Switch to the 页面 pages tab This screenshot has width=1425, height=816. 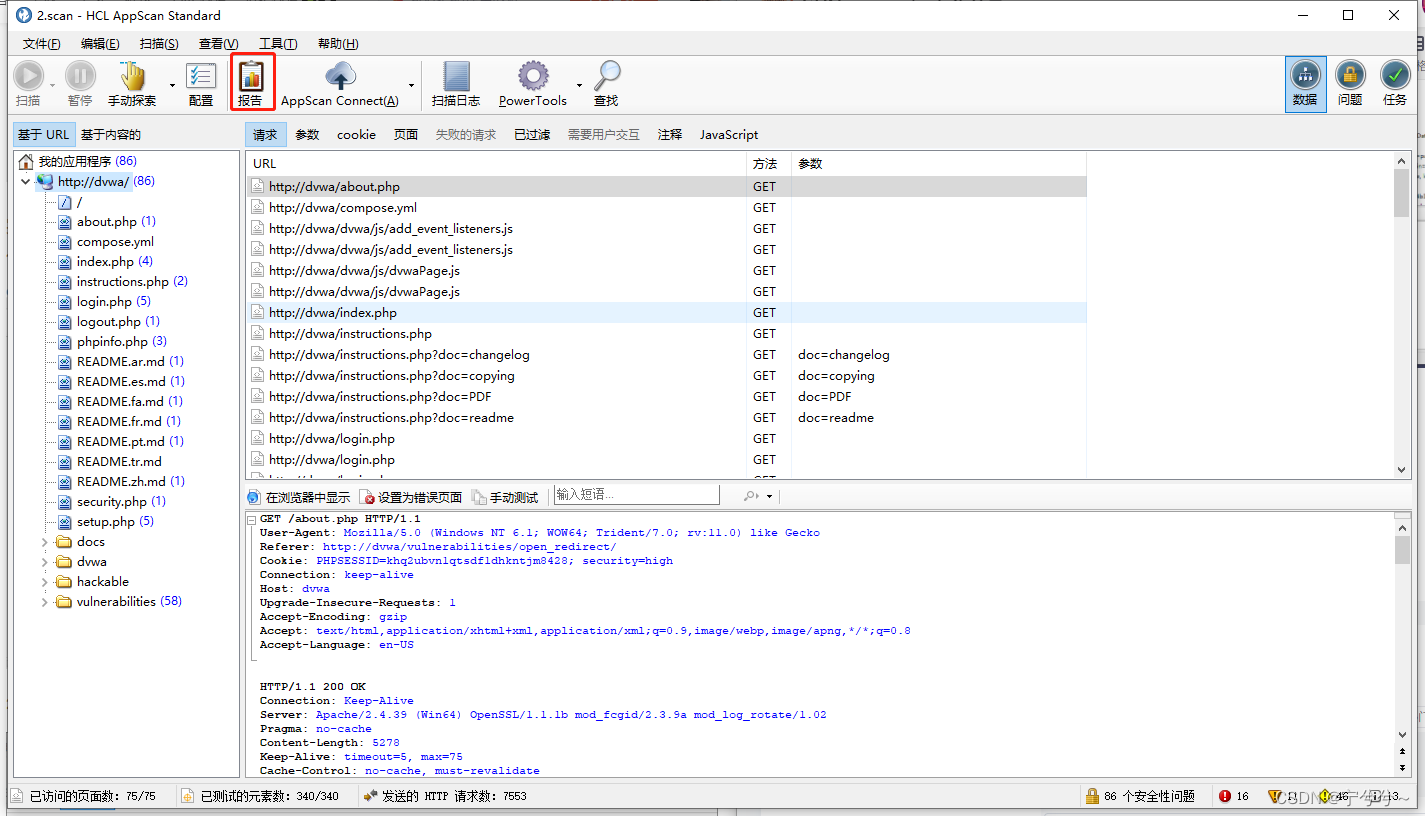[406, 135]
